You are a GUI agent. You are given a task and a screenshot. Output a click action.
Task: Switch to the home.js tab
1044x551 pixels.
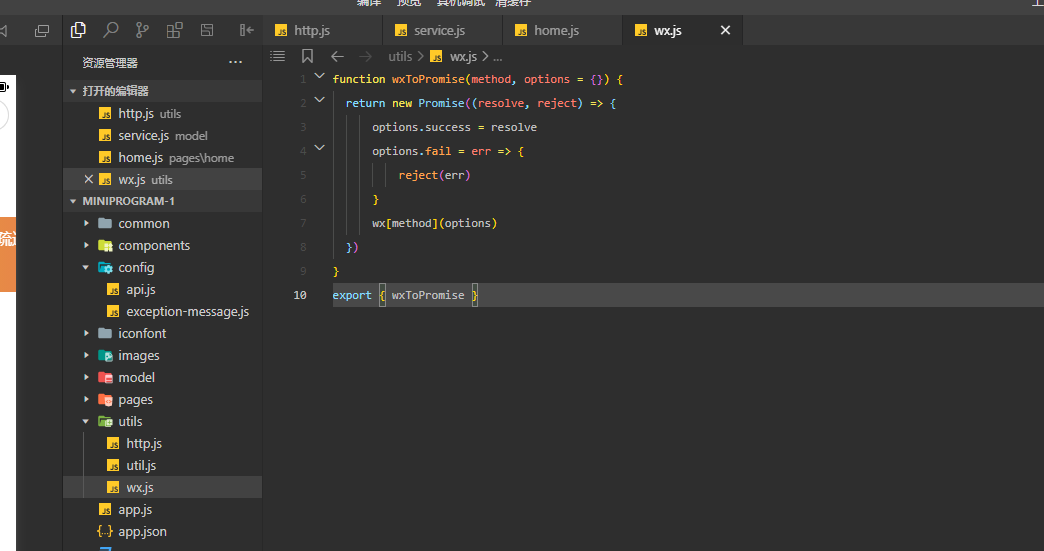coord(555,30)
